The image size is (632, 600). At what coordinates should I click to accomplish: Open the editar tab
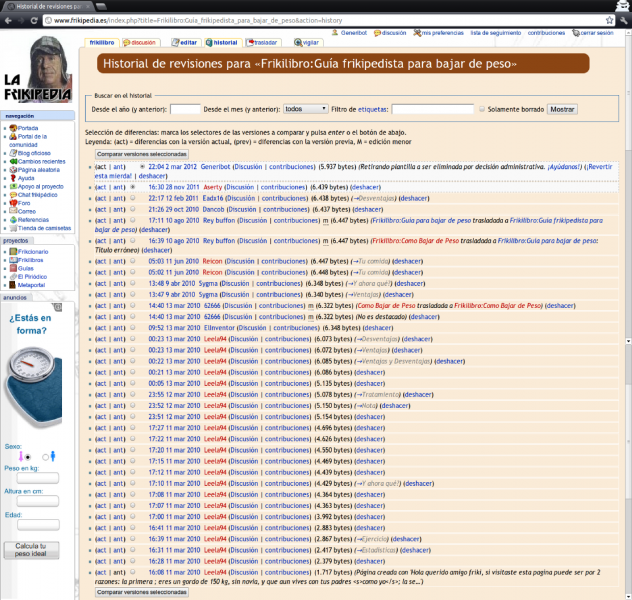click(185, 43)
